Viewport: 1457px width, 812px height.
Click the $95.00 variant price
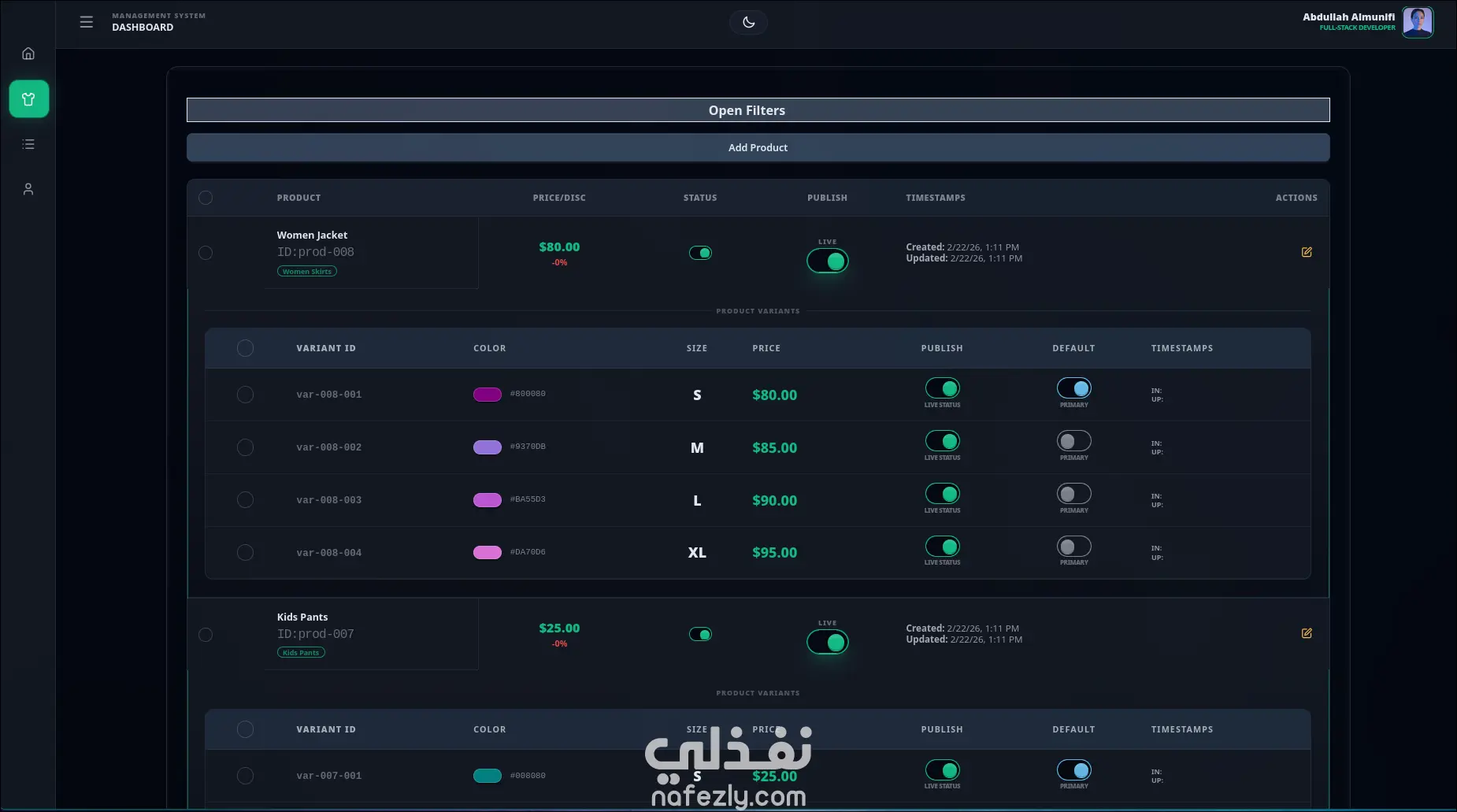pos(774,553)
